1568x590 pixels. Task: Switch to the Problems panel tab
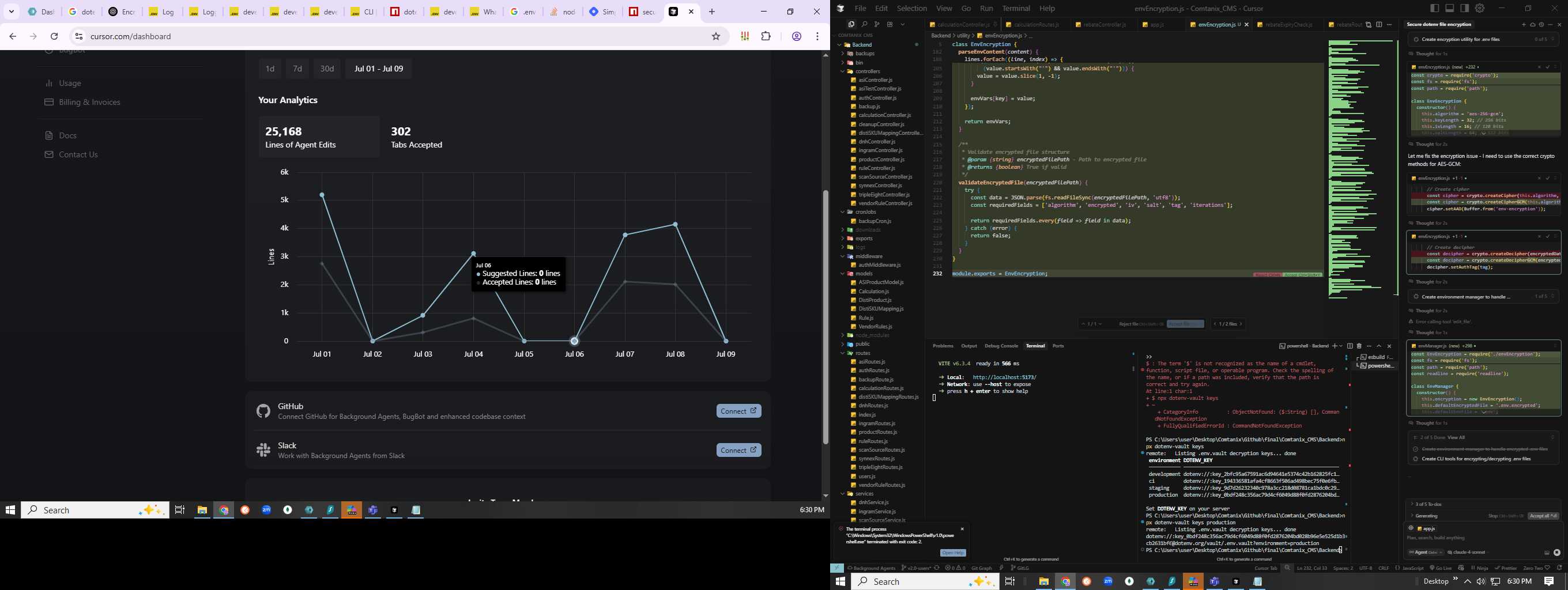click(943, 346)
